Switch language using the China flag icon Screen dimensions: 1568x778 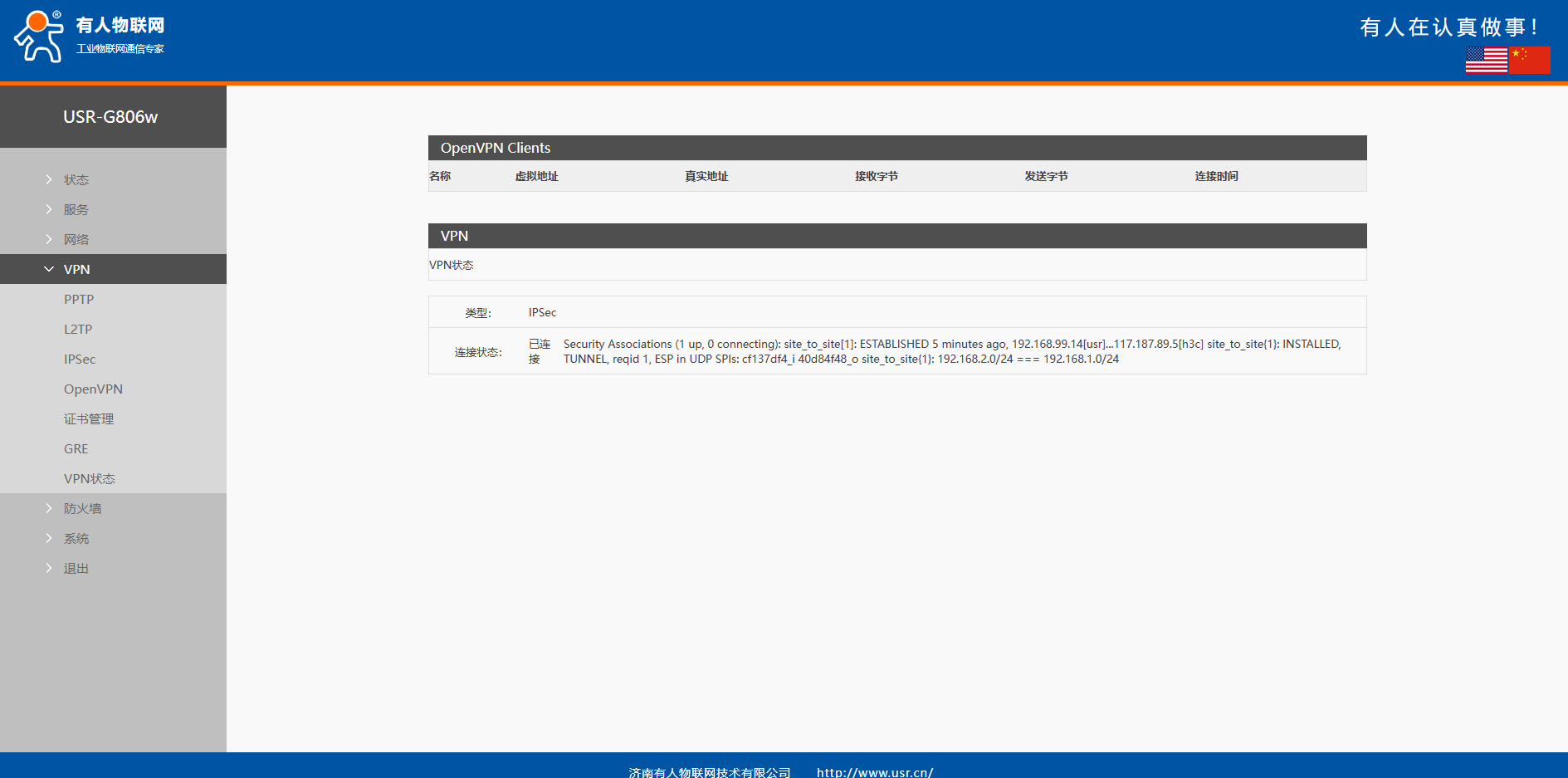(x=1529, y=60)
